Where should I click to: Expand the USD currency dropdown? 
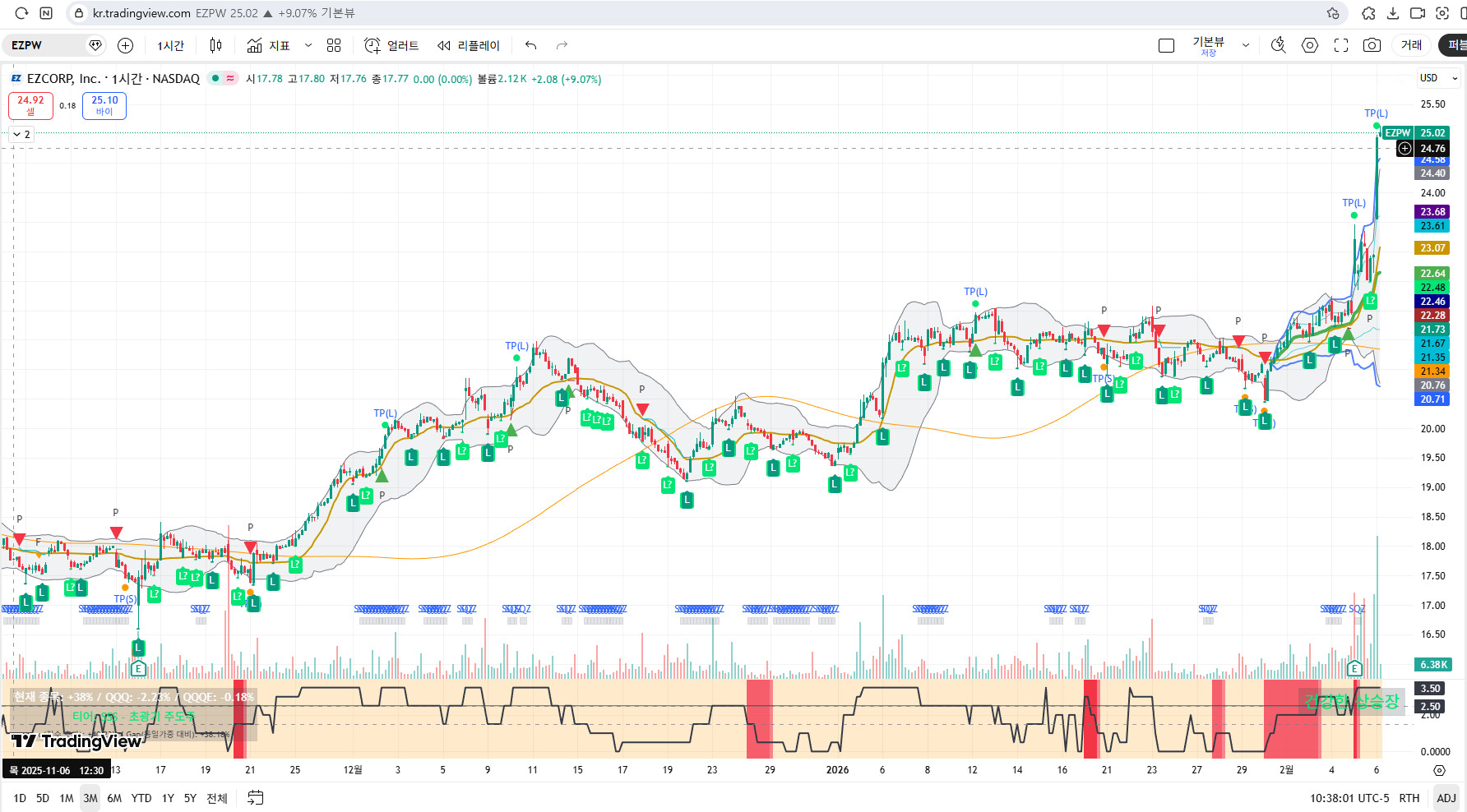click(1438, 78)
